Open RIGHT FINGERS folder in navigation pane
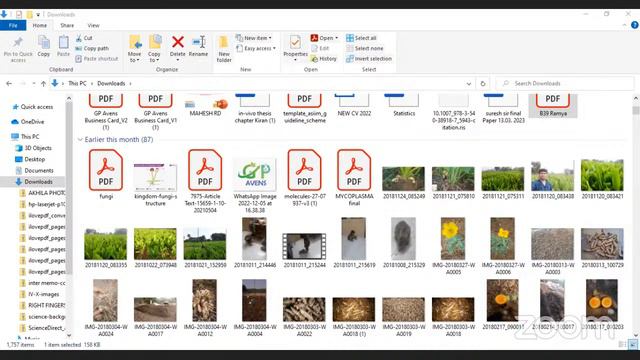Screen dimensions: 640x360 (x=47, y=305)
